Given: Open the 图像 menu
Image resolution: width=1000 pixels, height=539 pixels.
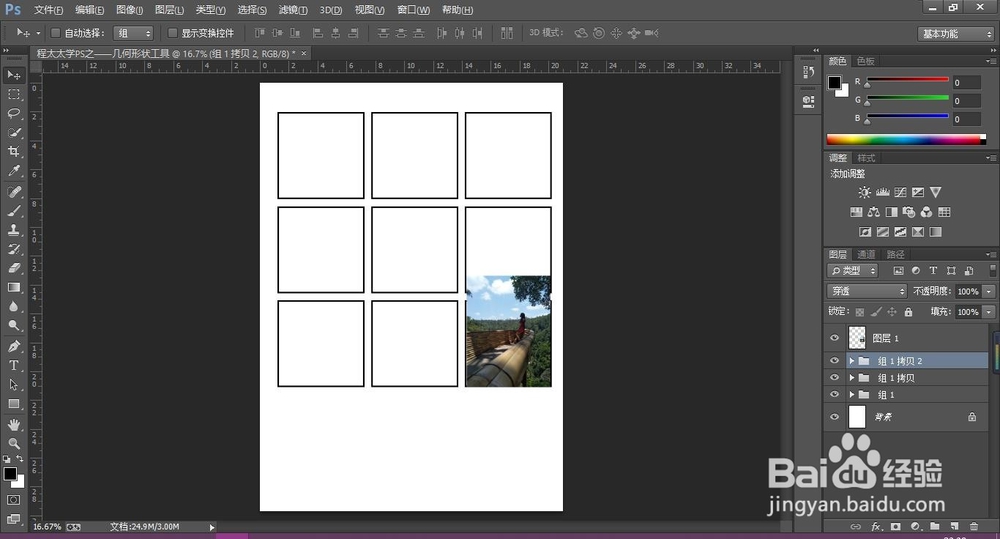Looking at the screenshot, I should pos(129,10).
